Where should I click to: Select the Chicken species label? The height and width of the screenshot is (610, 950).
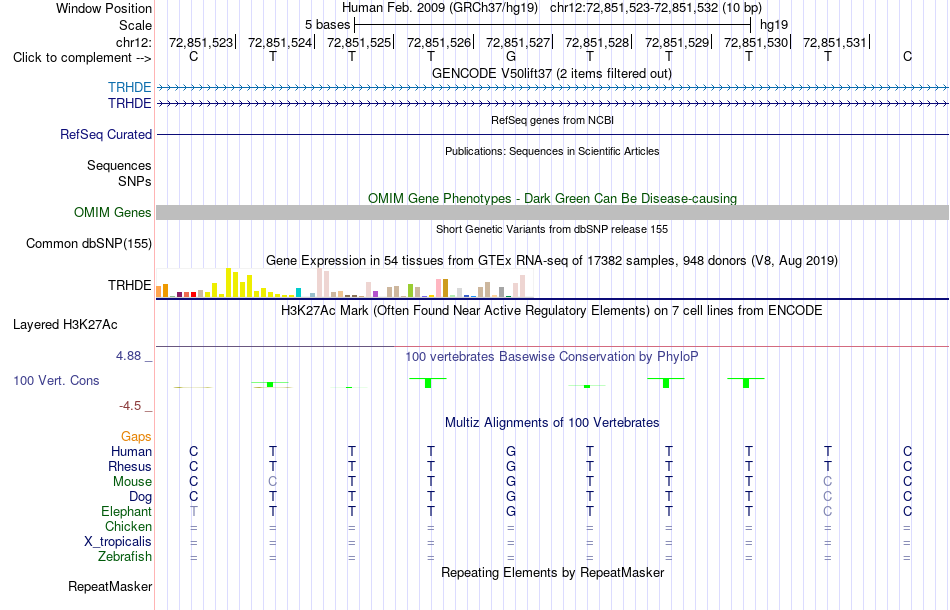[128, 526]
